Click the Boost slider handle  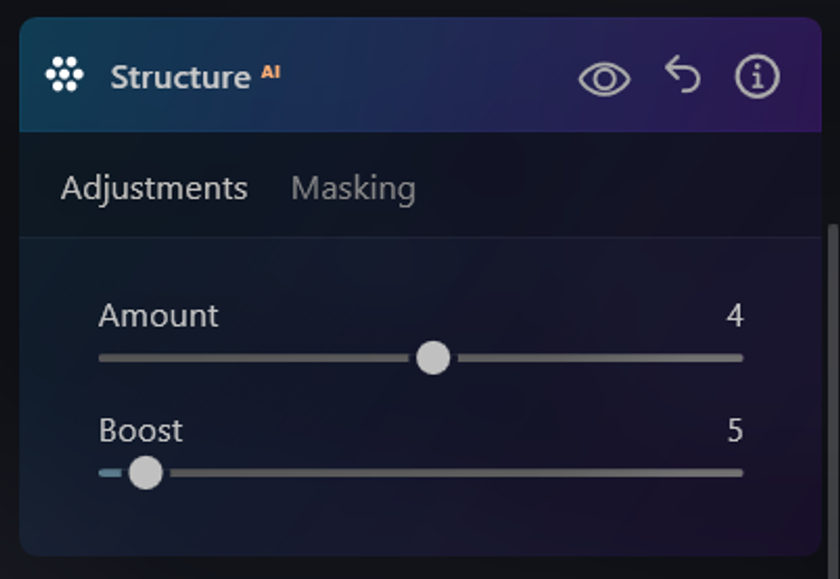click(x=146, y=473)
